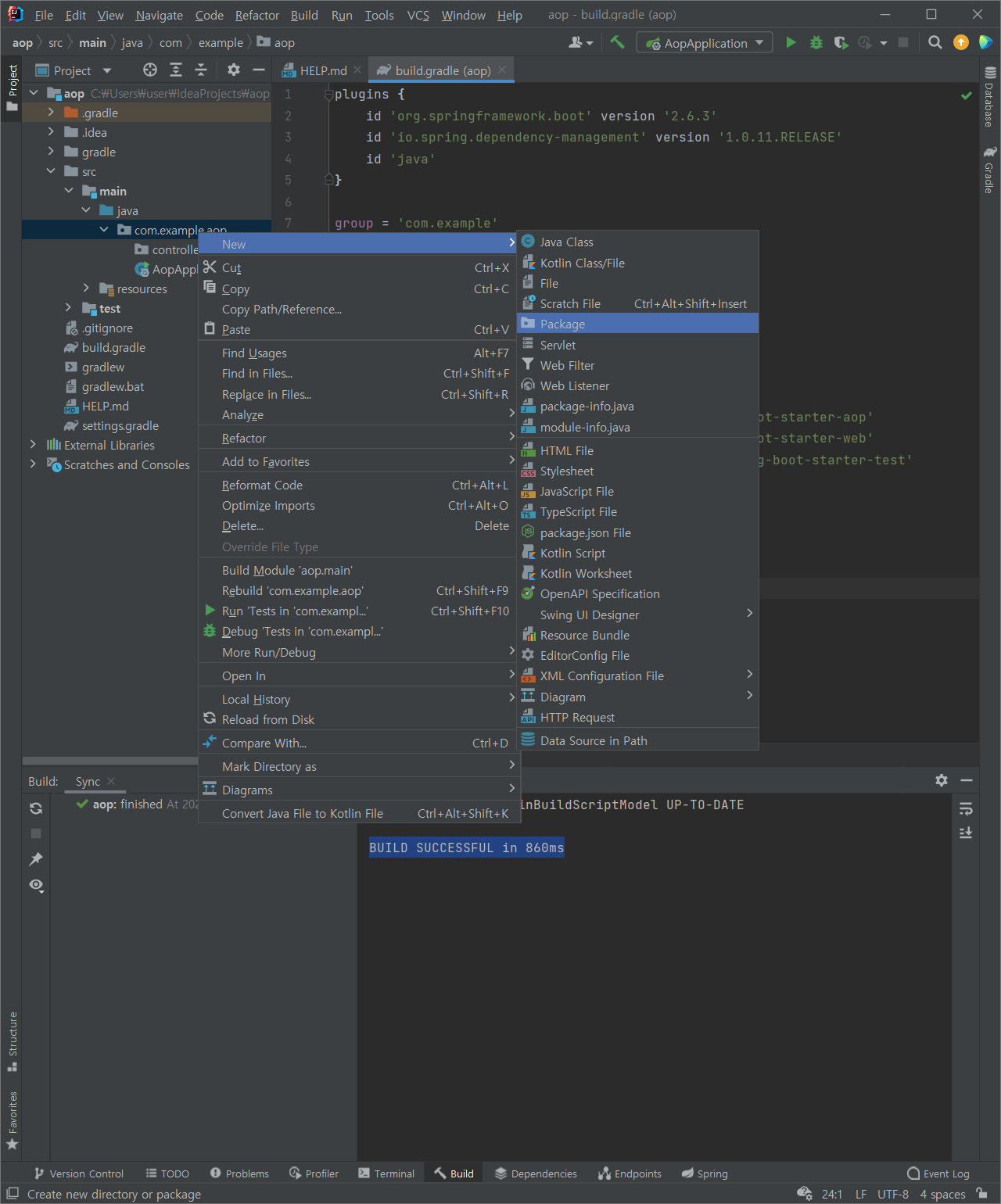
Task: Open the Problems tool window
Action: (239, 1174)
